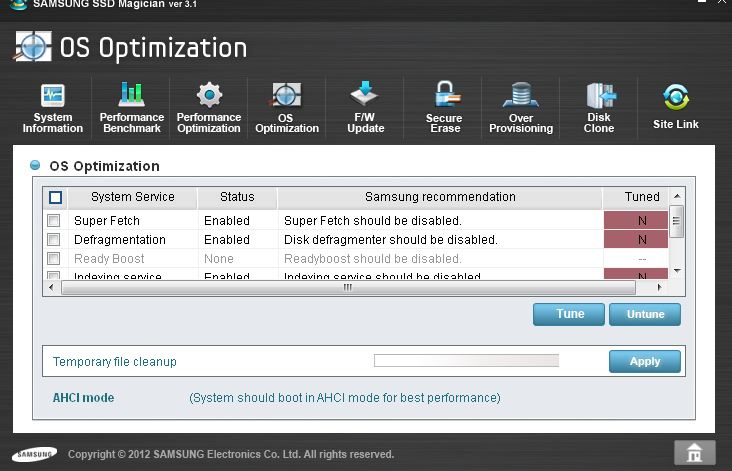732x471 pixels.
Task: Apply temporary file cleanup
Action: click(x=645, y=361)
